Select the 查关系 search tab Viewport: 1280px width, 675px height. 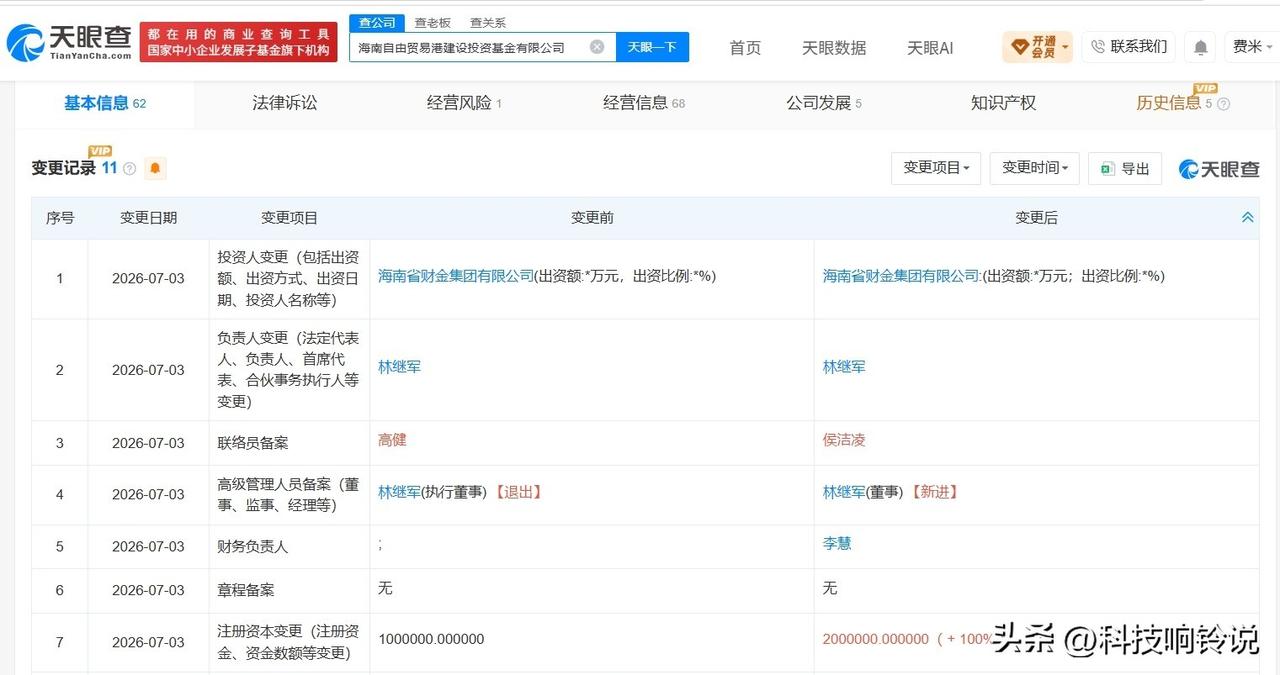(x=487, y=23)
